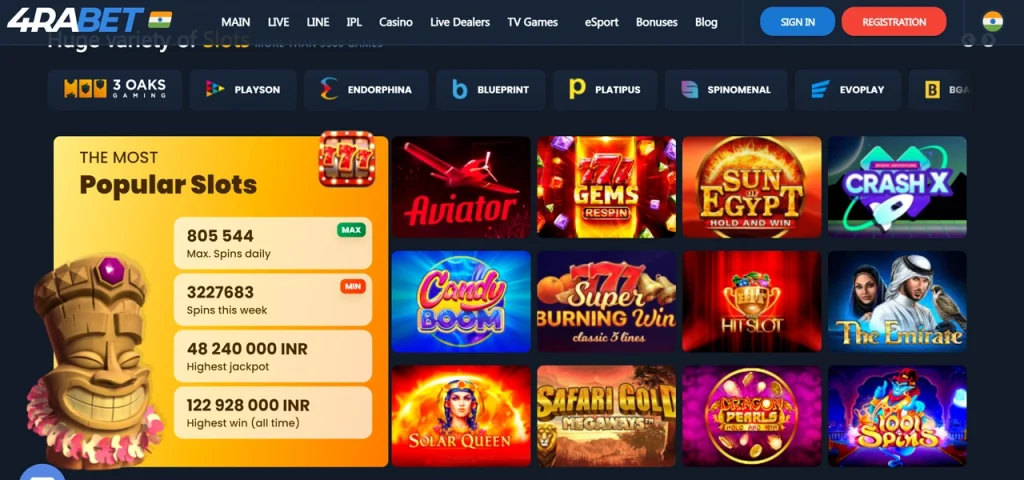Click the 777 slot machine icon
This screenshot has width=1024, height=480.
tap(347, 159)
